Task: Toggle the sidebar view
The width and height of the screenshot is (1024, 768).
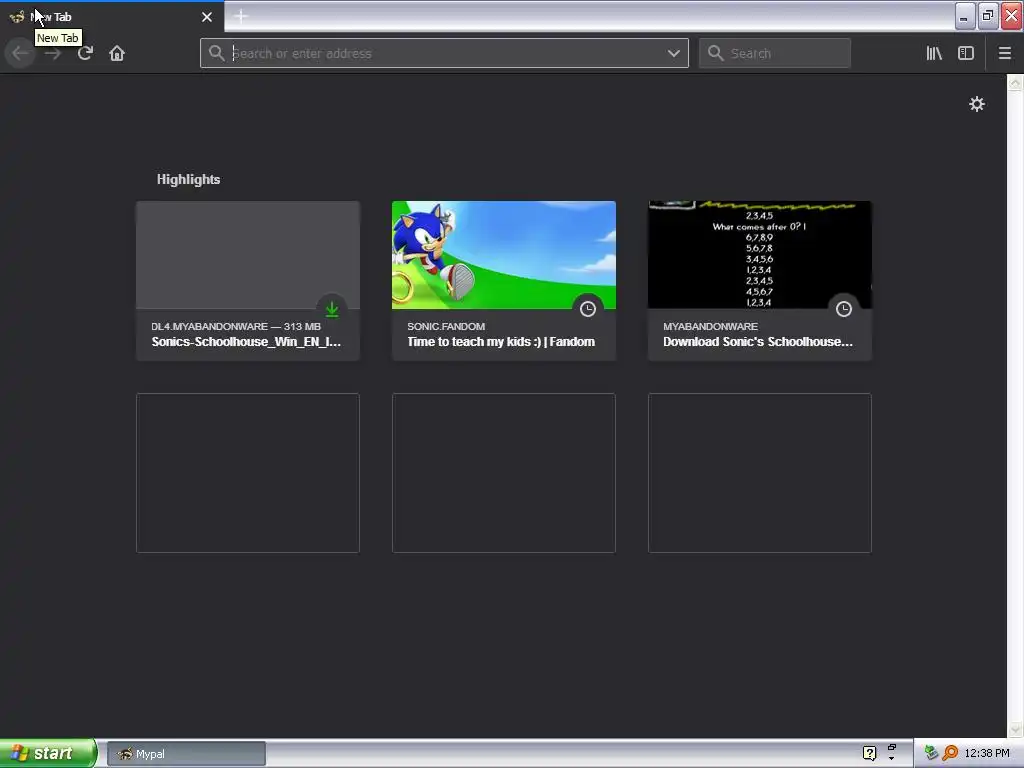Action: click(x=966, y=54)
